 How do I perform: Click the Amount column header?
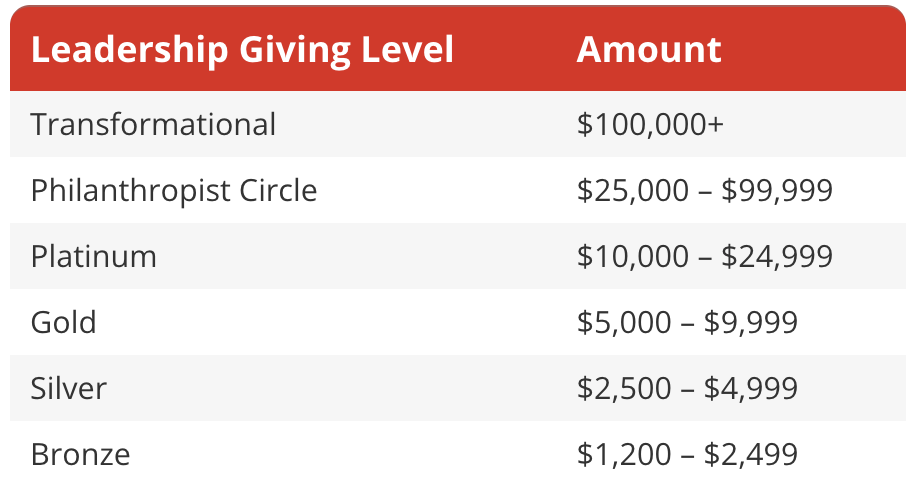tap(649, 50)
